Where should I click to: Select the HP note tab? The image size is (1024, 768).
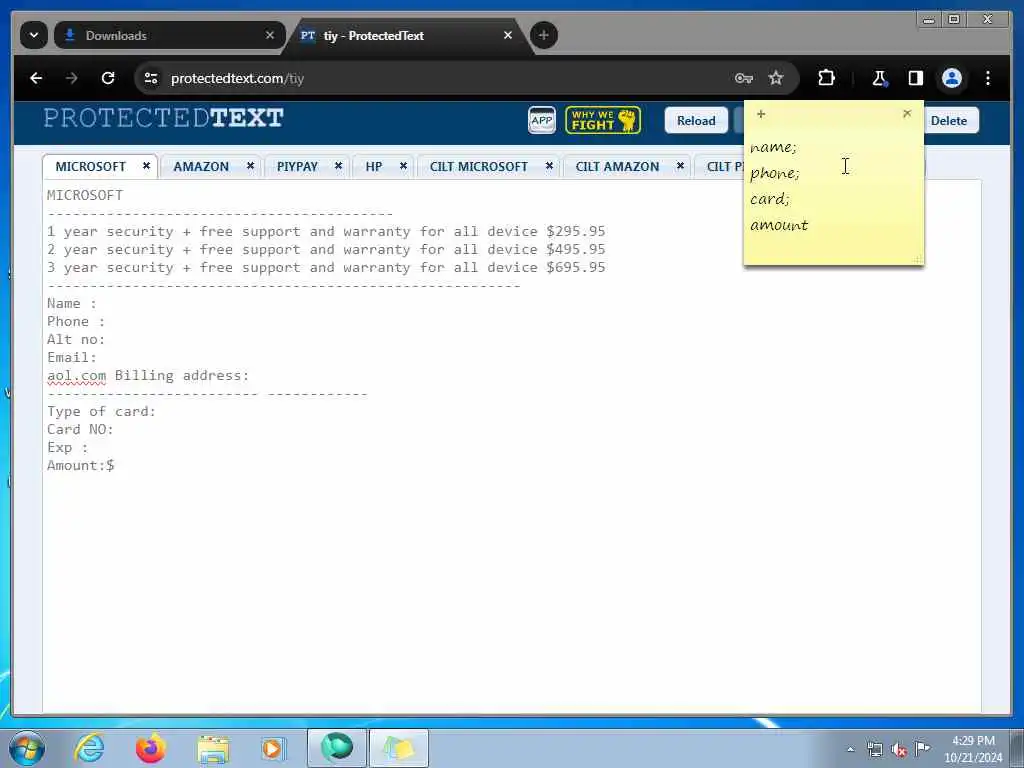[x=374, y=167]
